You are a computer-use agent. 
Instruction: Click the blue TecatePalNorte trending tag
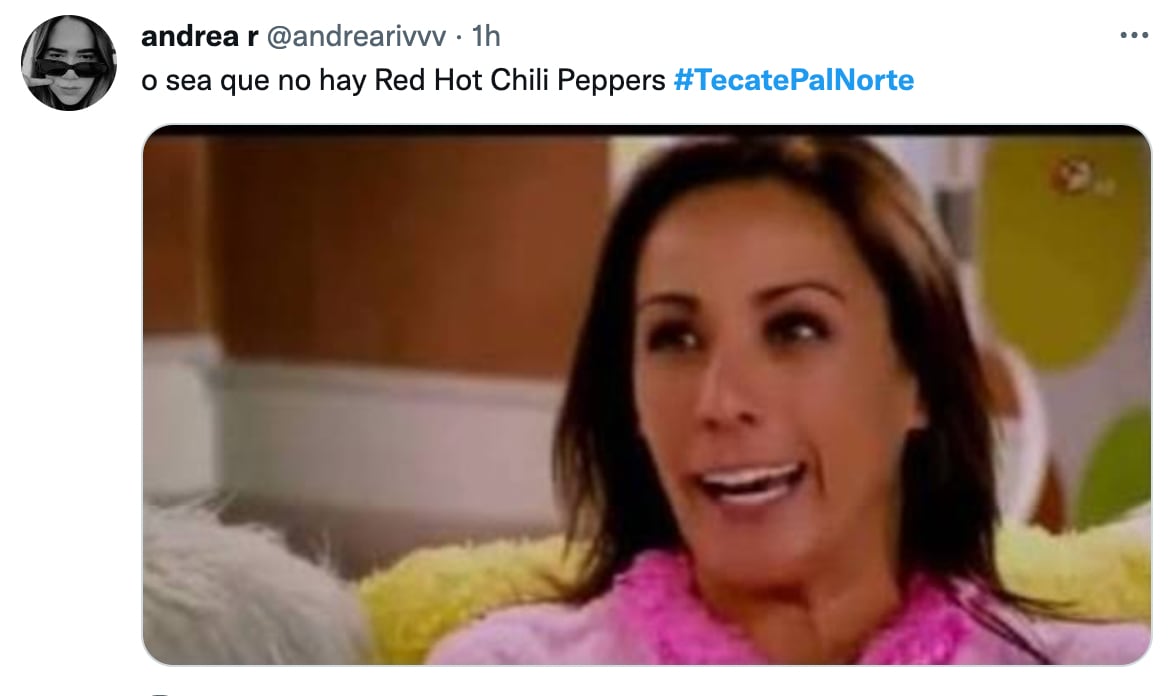pyautogui.click(x=794, y=80)
